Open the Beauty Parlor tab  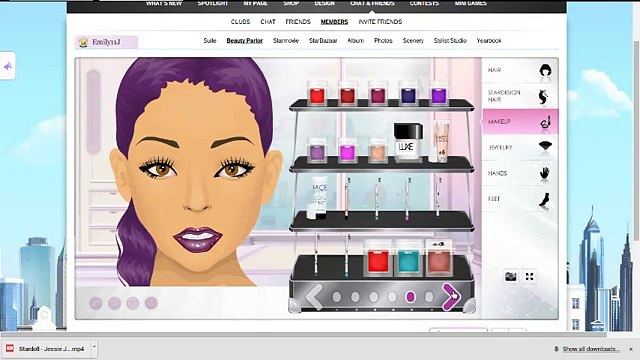[244, 41]
